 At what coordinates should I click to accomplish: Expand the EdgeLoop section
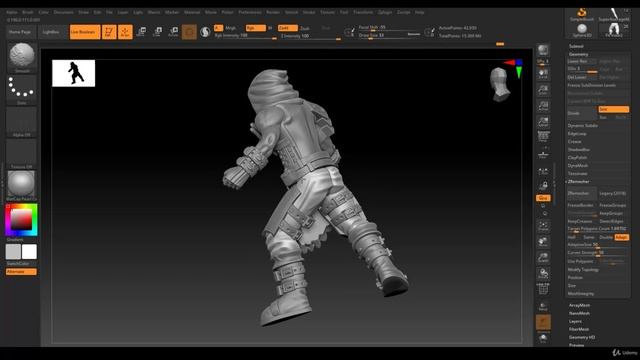click(577, 133)
